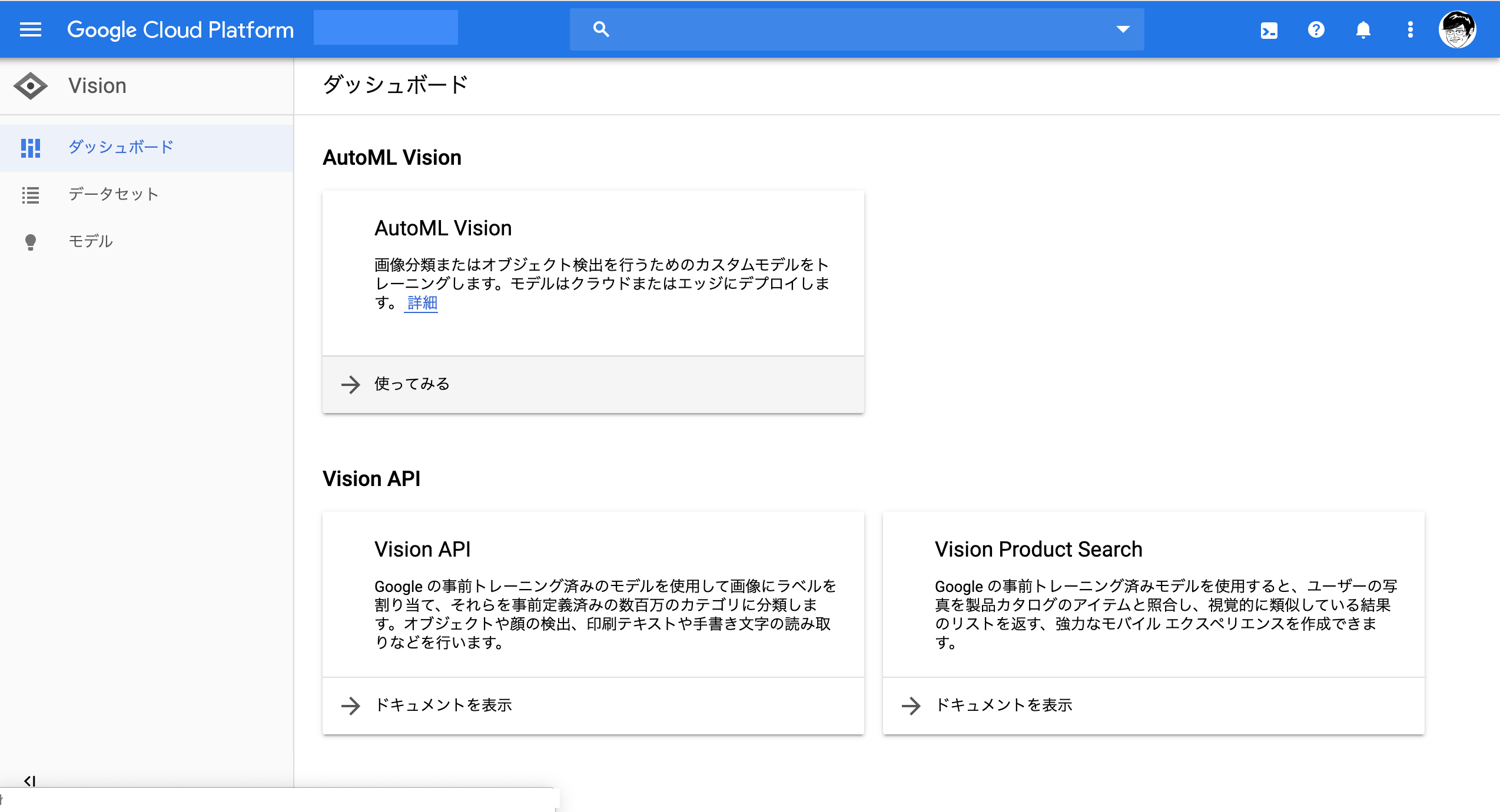
Task: Click arrow icon in Vision API card footer
Action: pos(350,705)
